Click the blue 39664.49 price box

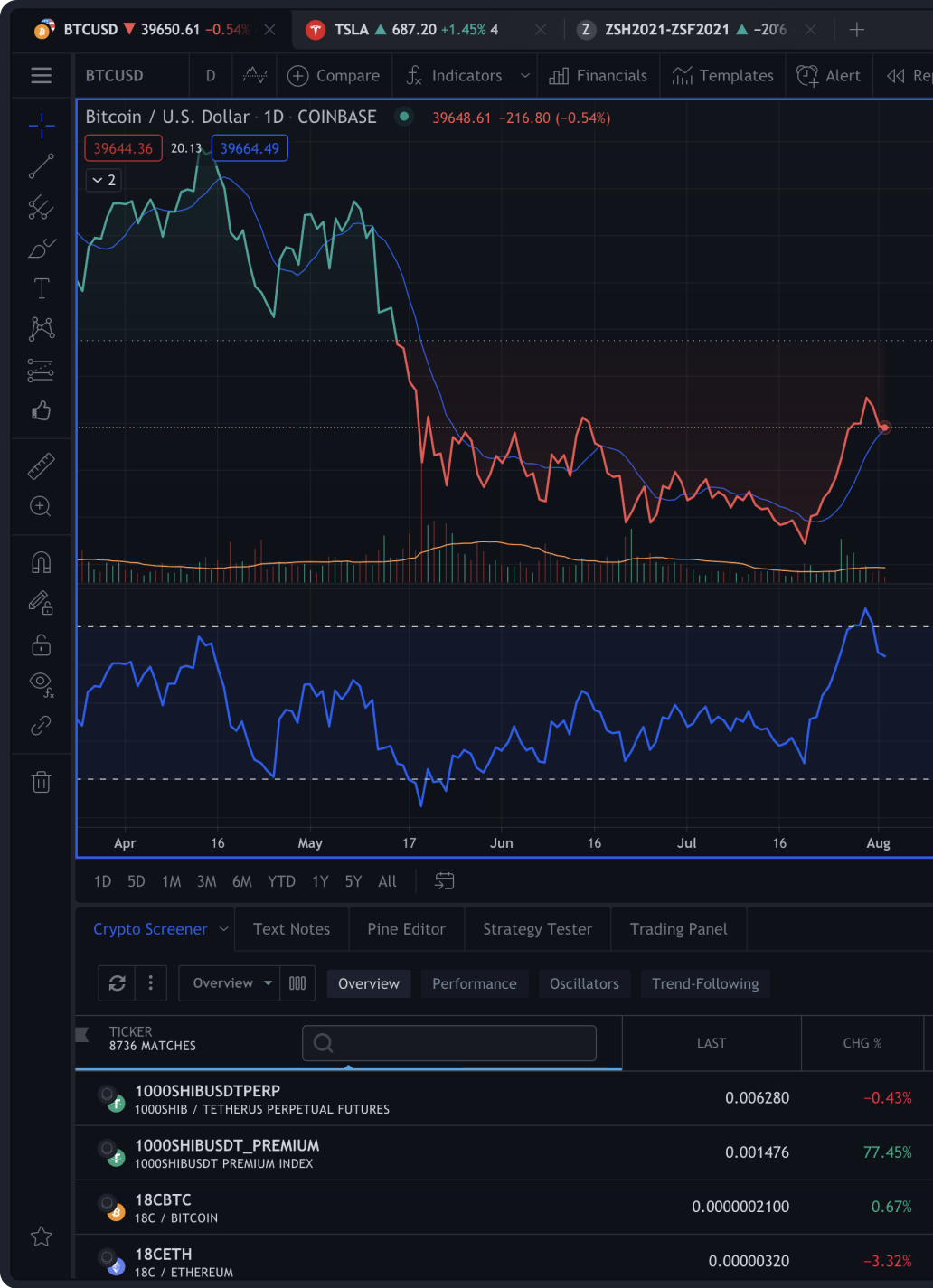pos(250,148)
